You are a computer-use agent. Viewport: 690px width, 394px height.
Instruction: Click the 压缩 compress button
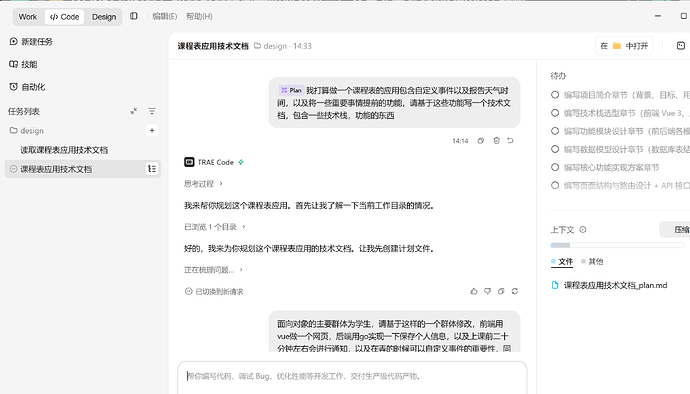pyautogui.click(x=676, y=229)
